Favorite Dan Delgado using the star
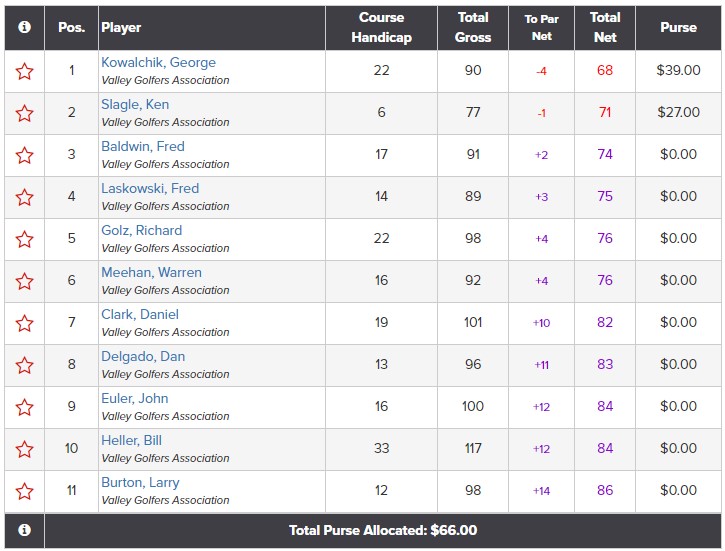The image size is (725, 551). (25, 366)
